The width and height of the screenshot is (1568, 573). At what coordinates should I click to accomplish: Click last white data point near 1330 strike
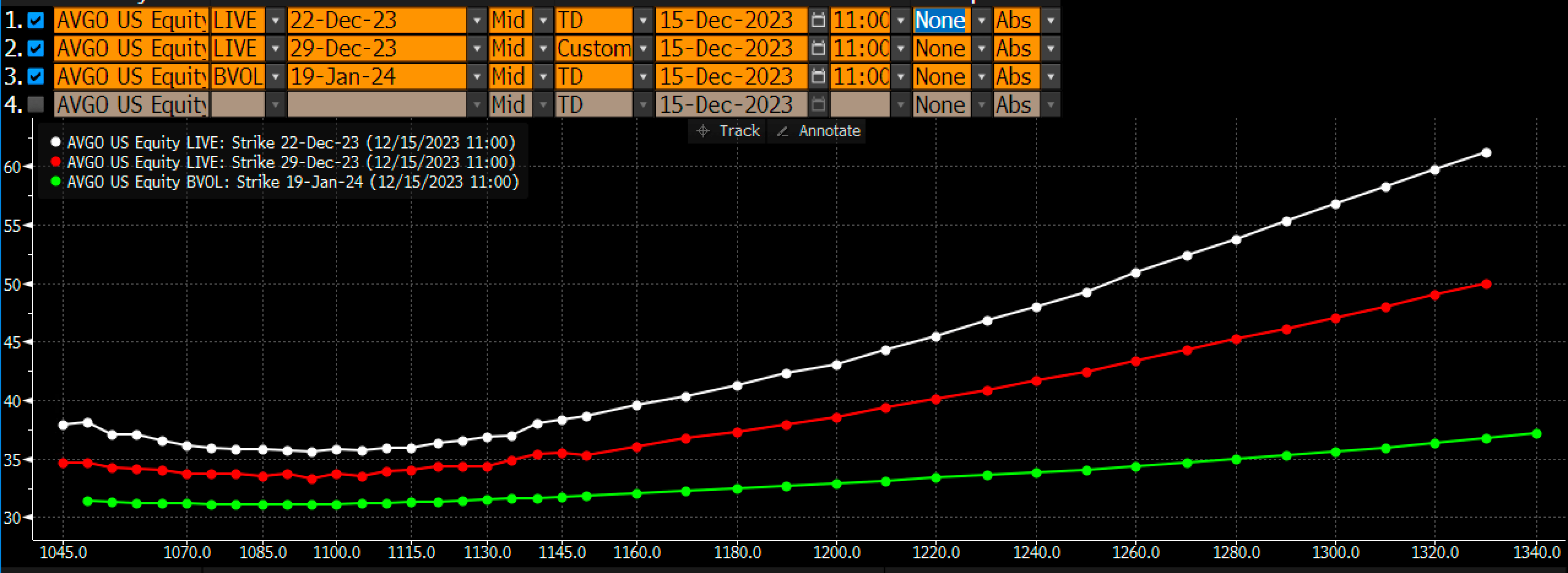pos(1486,153)
